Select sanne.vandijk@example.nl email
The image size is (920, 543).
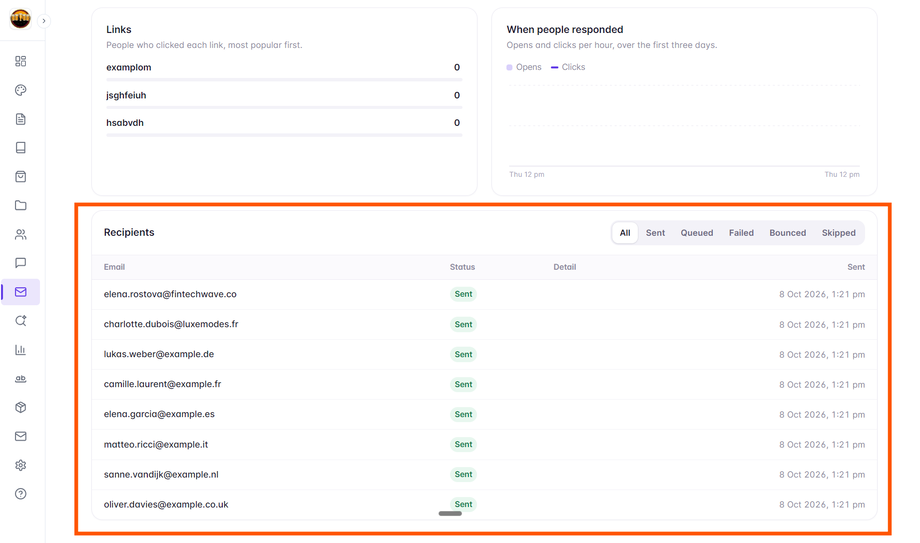click(x=161, y=474)
